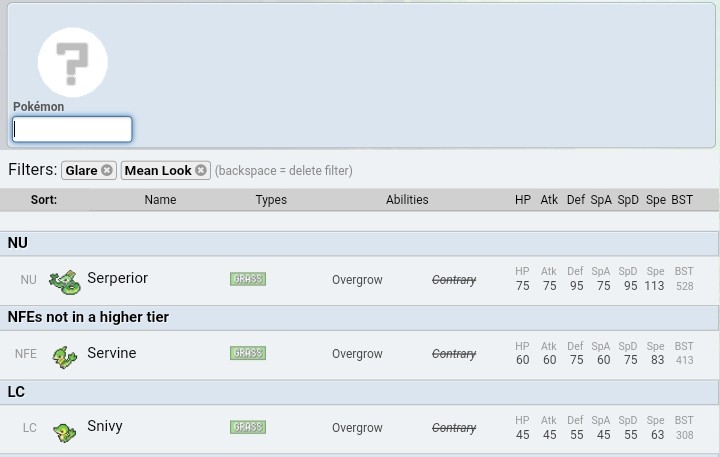The image size is (720, 457).
Task: Select Servine from the results
Action: (x=111, y=353)
